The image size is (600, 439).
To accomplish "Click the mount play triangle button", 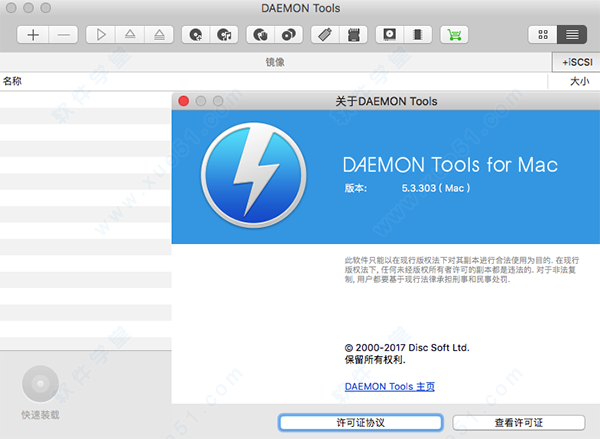I will (101, 35).
